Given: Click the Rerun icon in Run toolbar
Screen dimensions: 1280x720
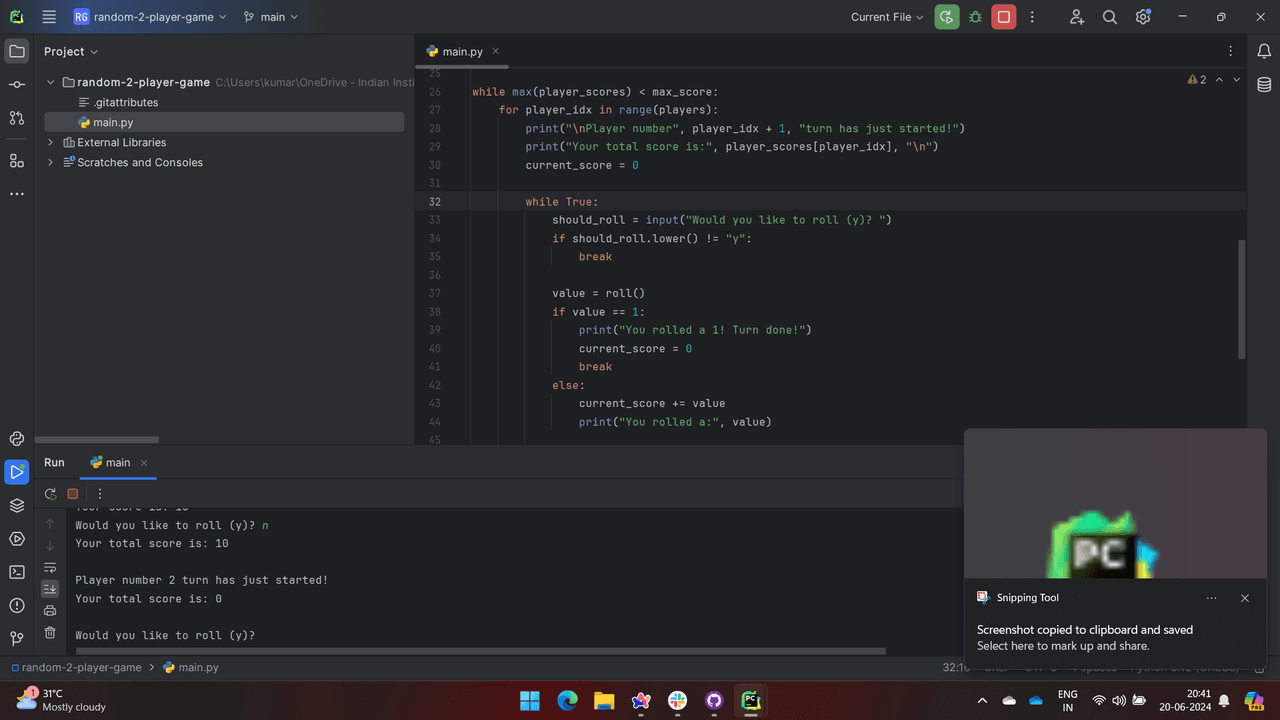Looking at the screenshot, I should coord(50,493).
